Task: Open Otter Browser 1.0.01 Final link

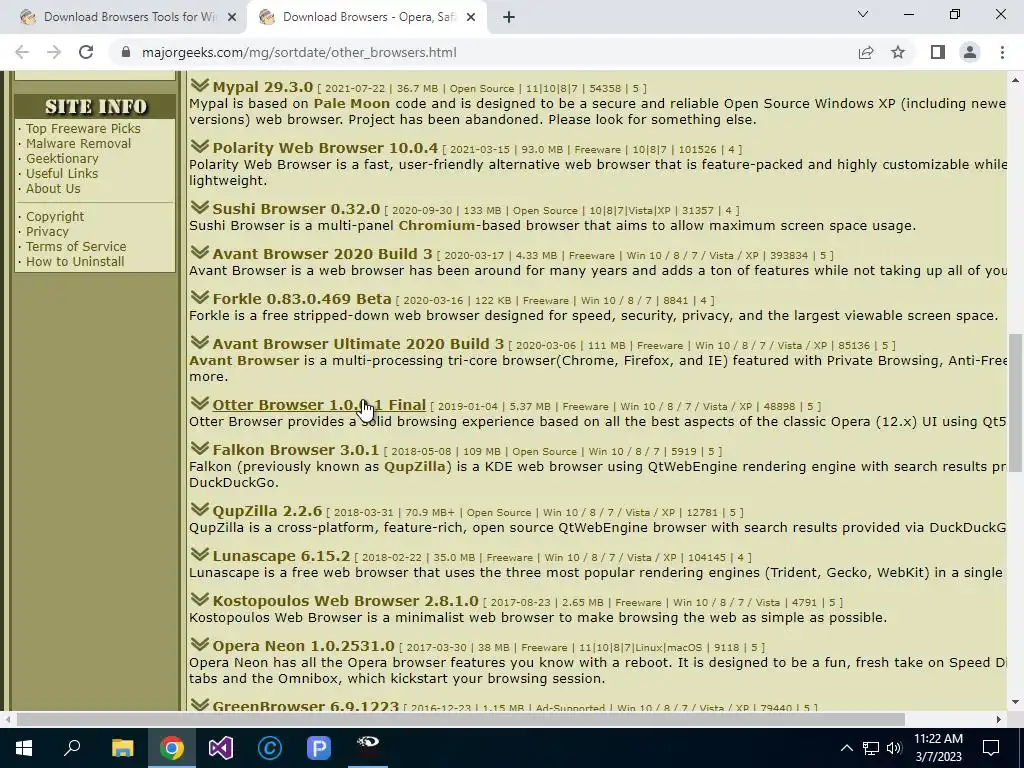Action: point(319,405)
